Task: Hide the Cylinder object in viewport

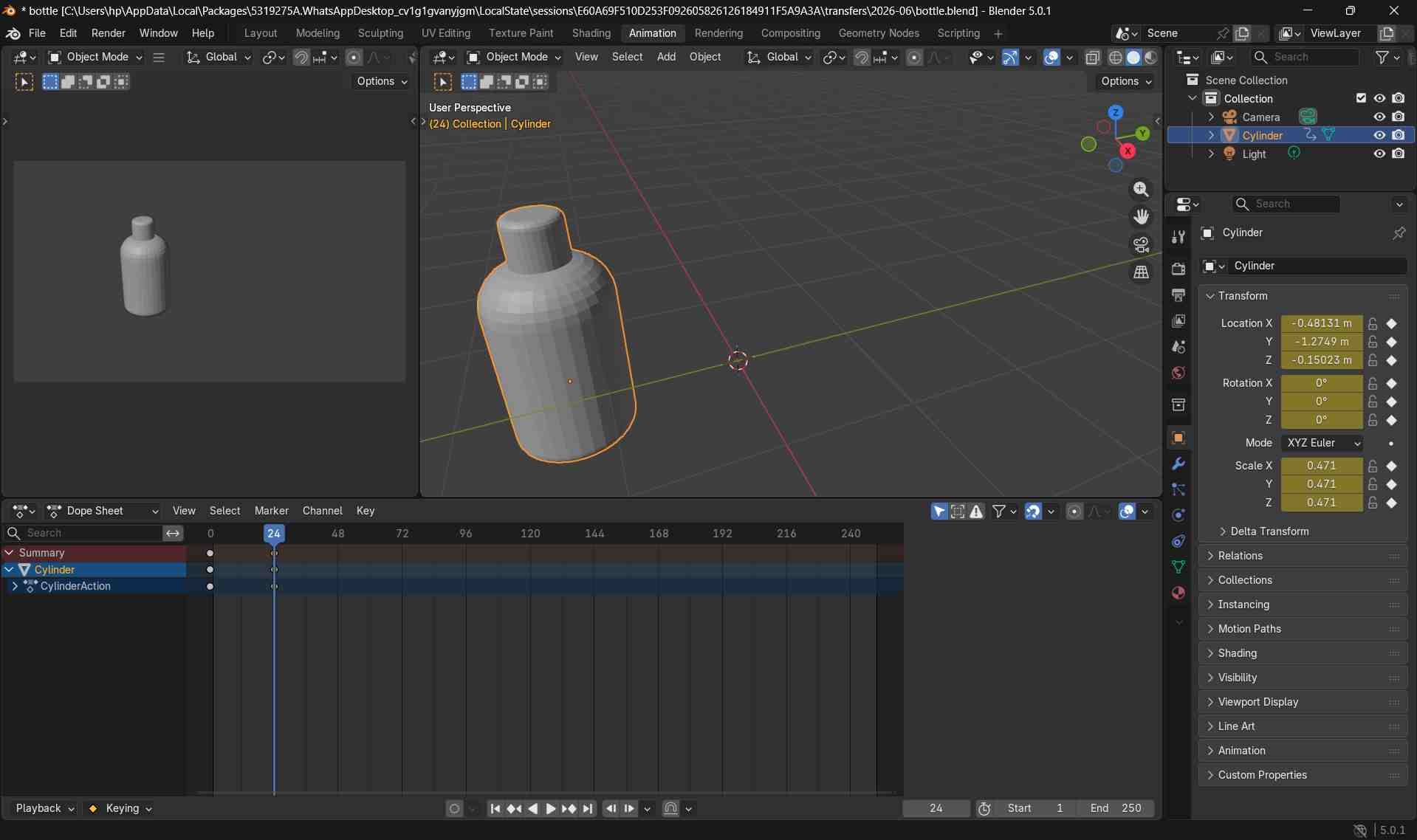Action: (x=1379, y=135)
